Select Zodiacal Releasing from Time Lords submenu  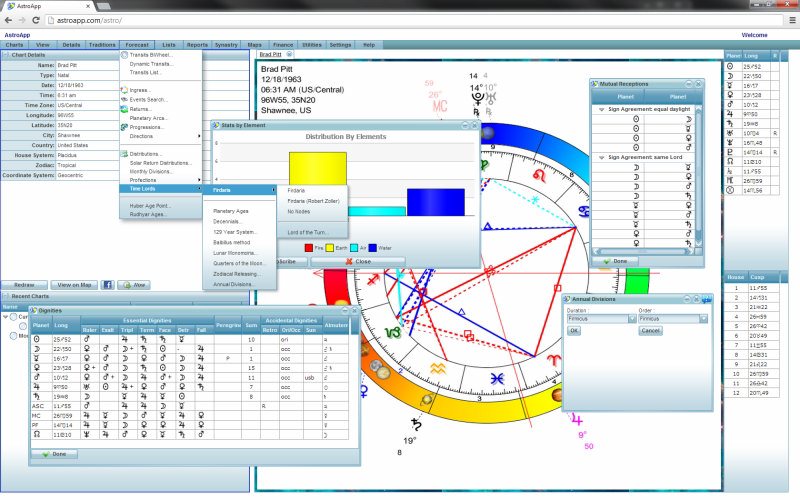click(x=237, y=273)
